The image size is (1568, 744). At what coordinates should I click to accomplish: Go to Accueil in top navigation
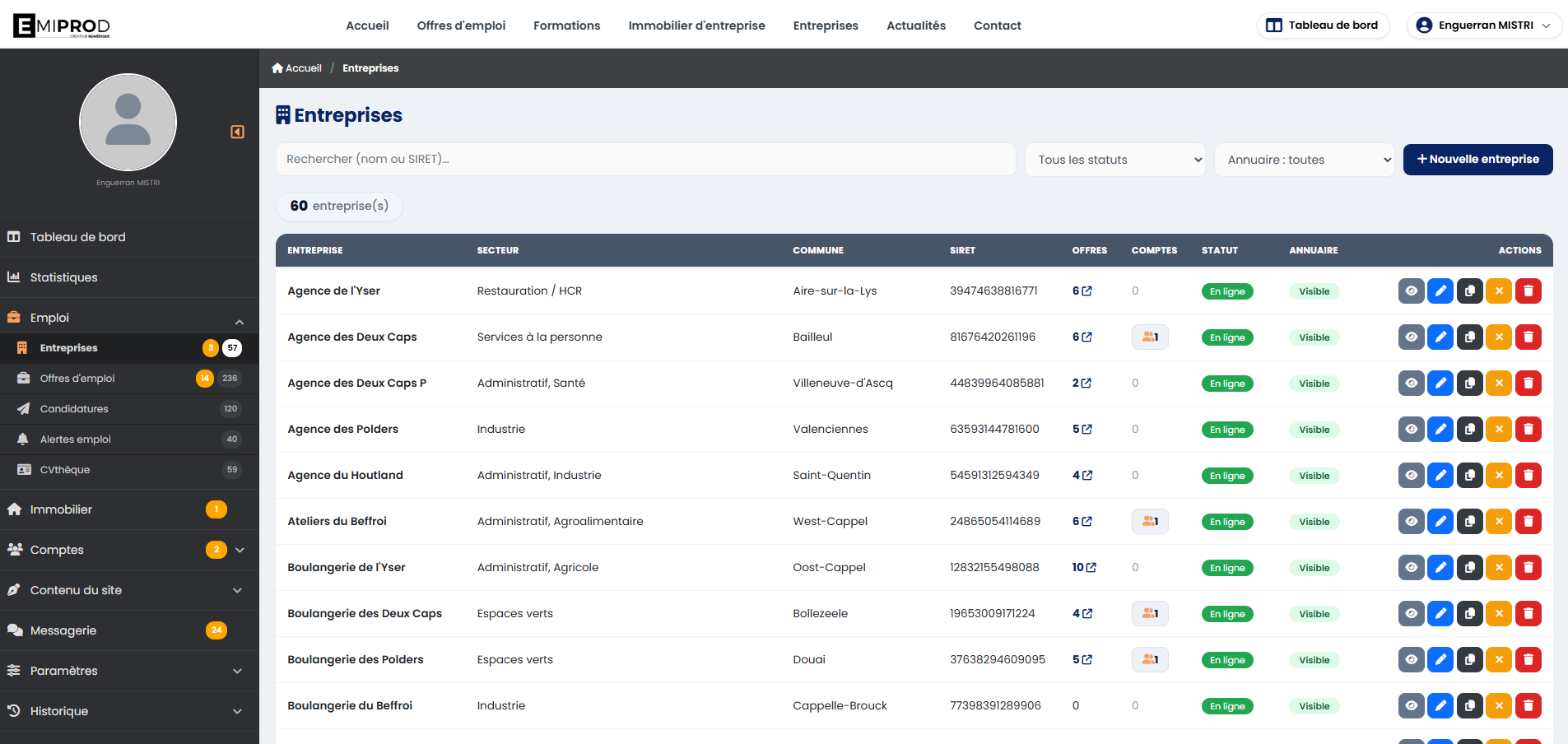[367, 26]
